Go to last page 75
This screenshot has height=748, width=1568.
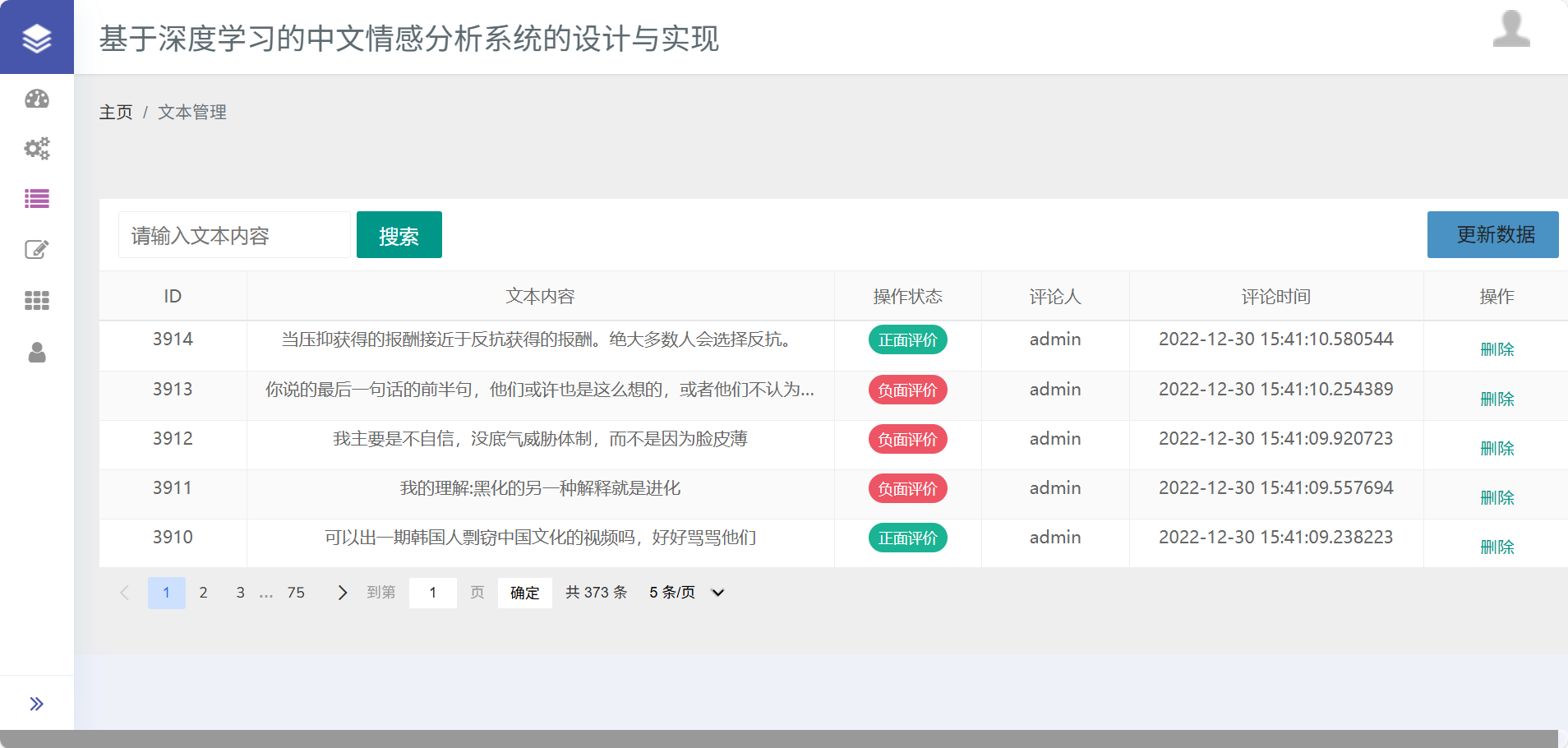(296, 593)
